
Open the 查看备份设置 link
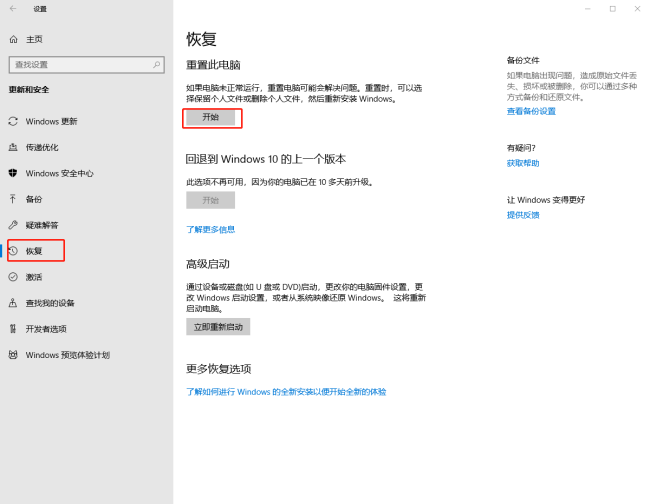(x=531, y=111)
